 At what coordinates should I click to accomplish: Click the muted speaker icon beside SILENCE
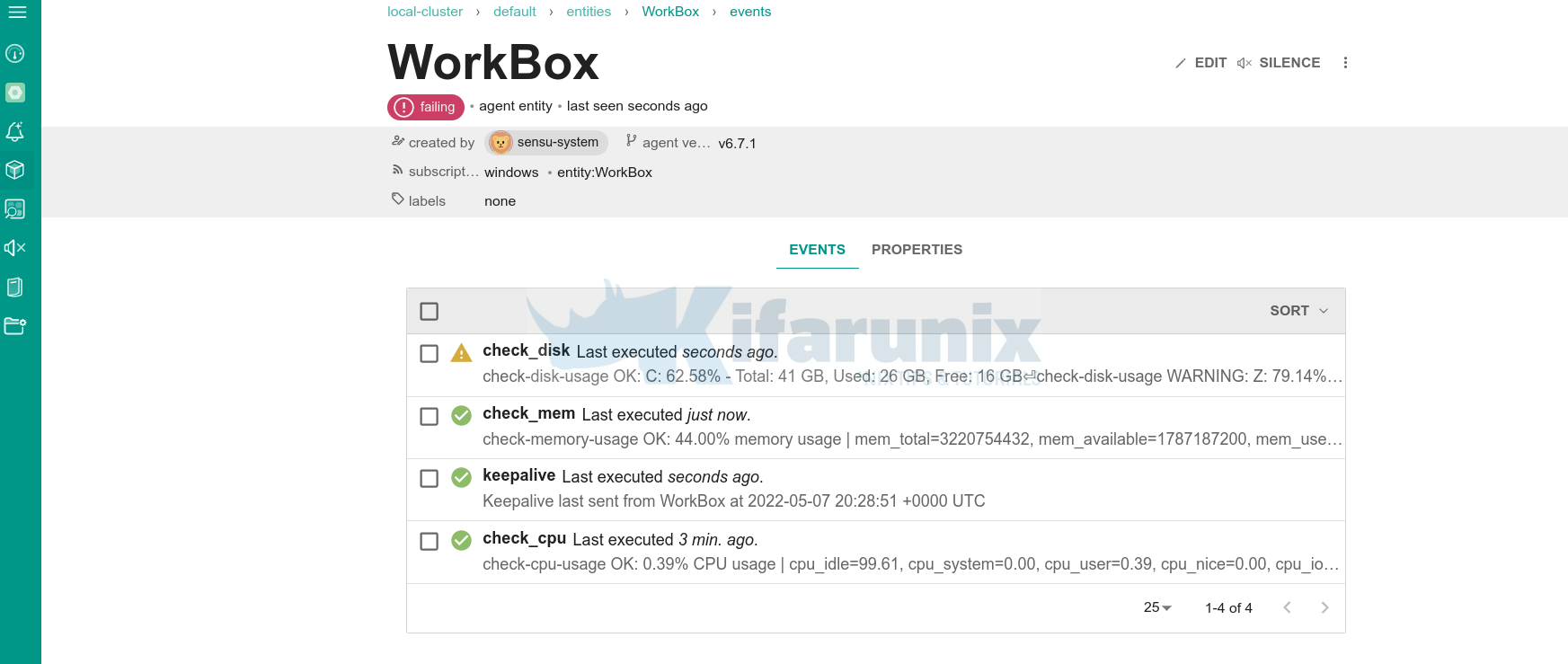click(x=1245, y=63)
